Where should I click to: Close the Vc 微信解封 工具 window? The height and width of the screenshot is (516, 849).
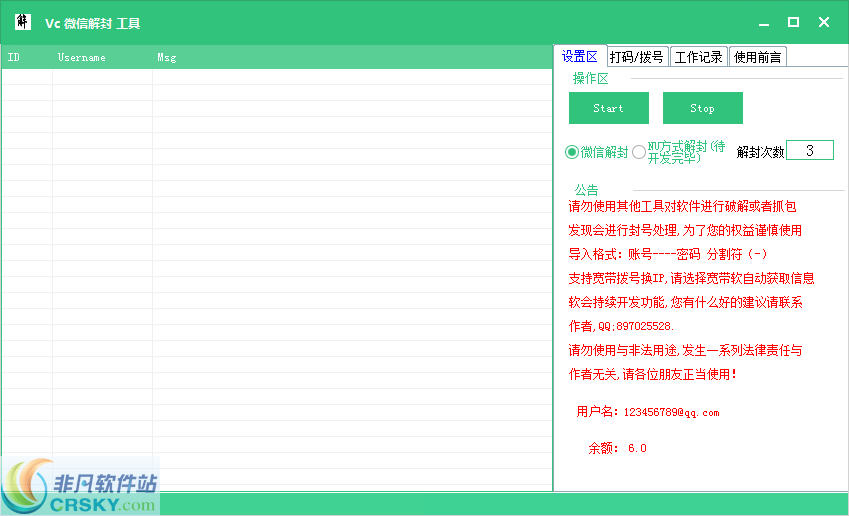[824, 22]
